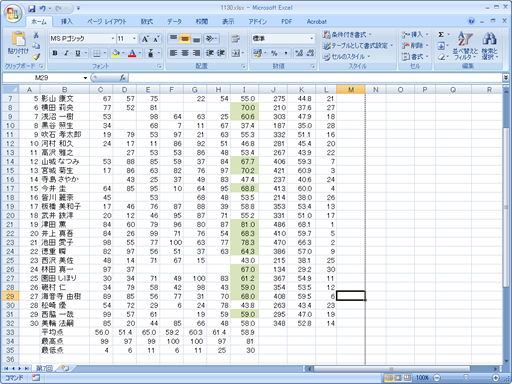Align text left

(173, 53)
